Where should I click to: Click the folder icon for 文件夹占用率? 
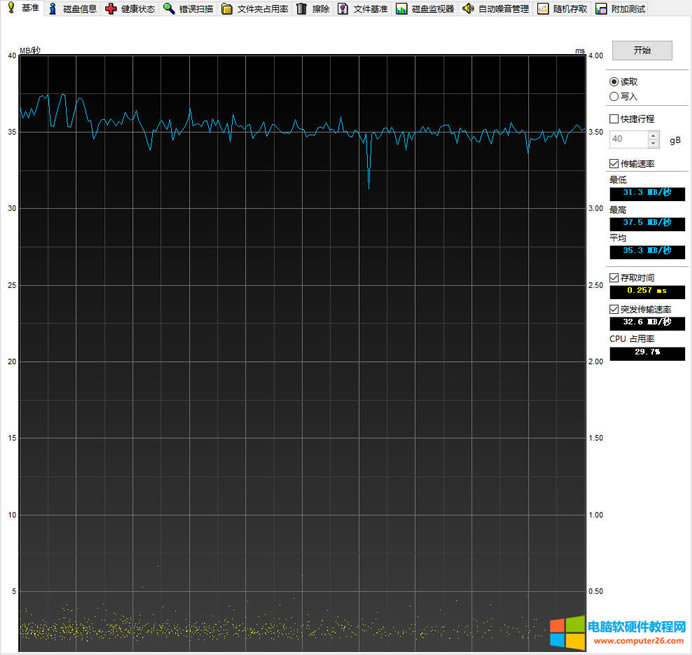pyautogui.click(x=227, y=9)
